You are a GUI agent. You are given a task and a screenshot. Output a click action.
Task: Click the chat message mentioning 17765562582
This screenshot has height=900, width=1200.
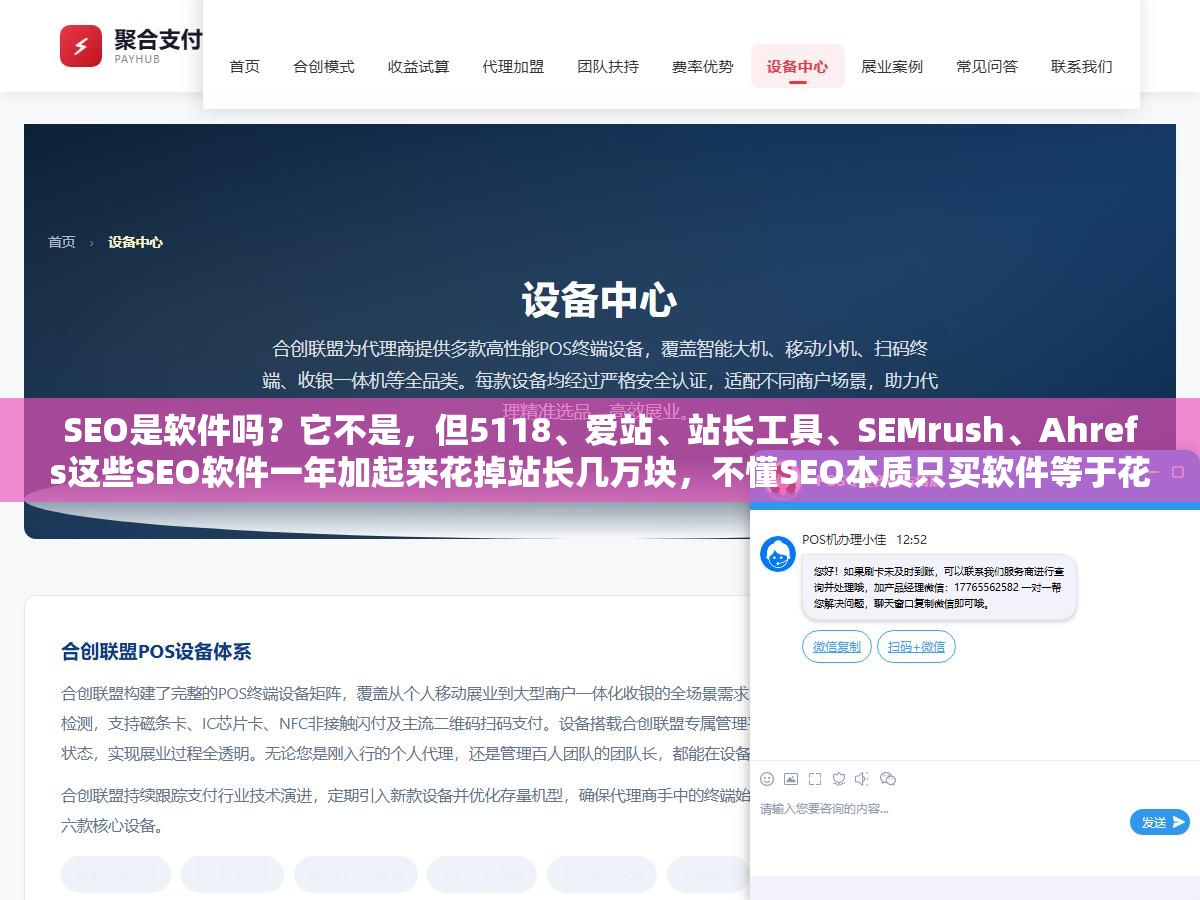point(938,587)
